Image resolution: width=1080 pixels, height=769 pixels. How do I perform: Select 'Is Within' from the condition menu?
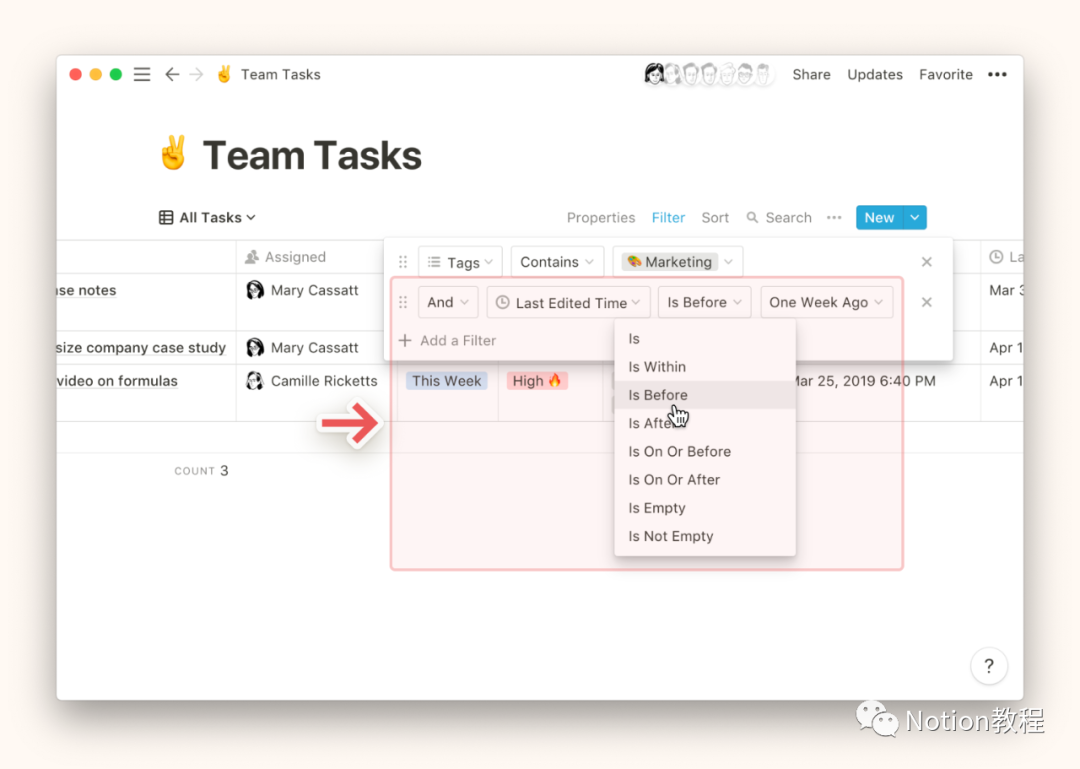click(x=657, y=367)
